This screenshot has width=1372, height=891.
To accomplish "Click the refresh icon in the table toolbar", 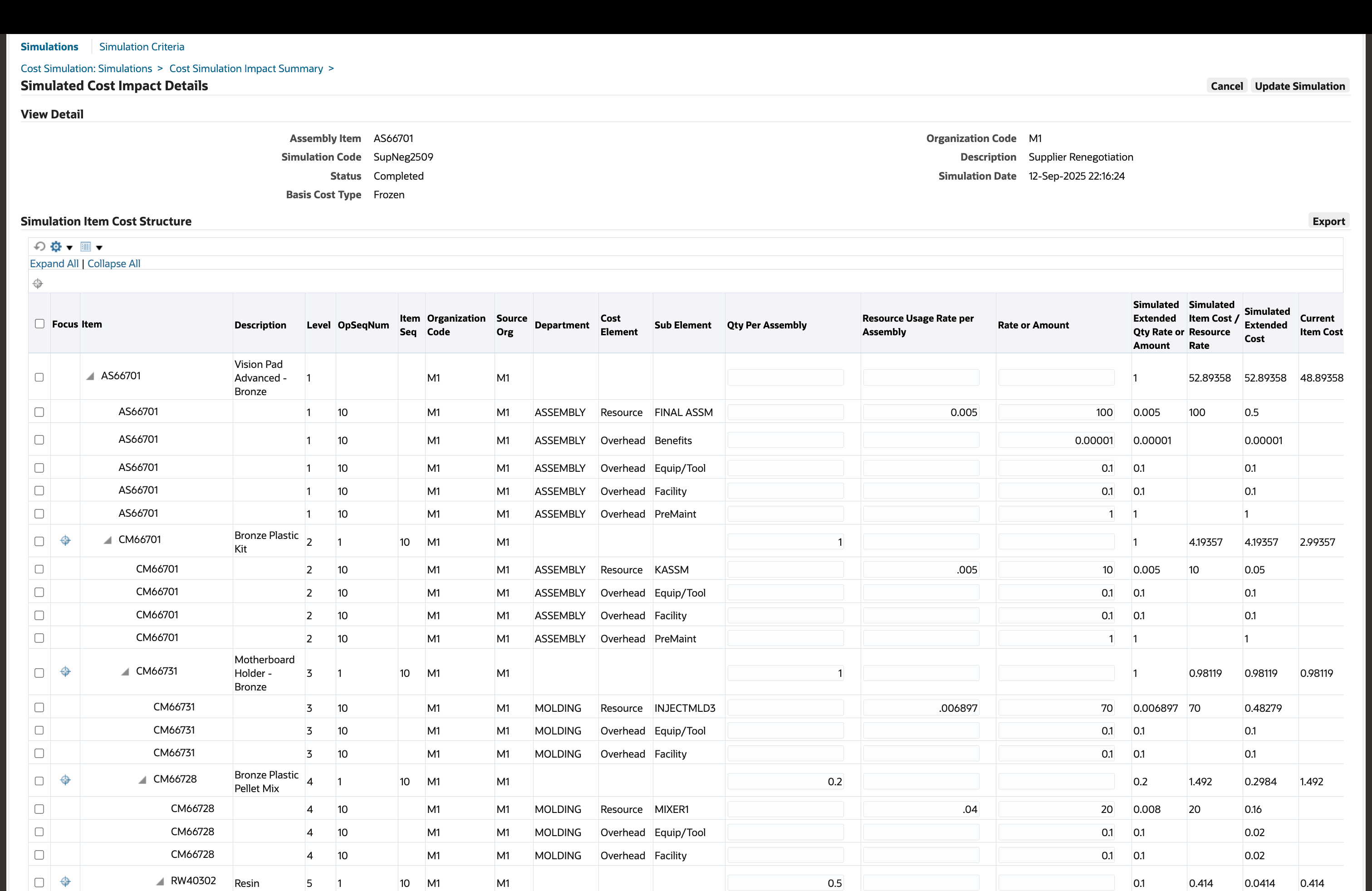I will click(x=39, y=247).
